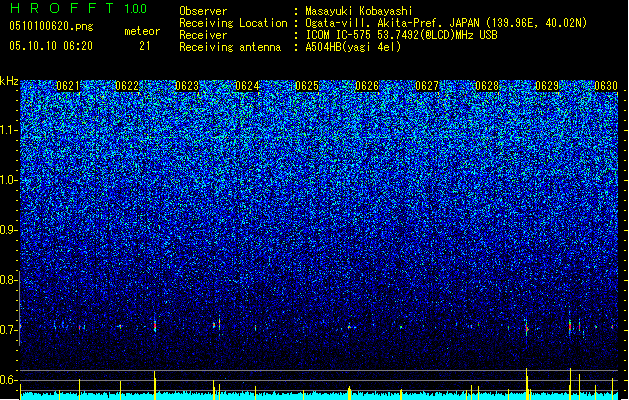The image size is (629, 400).
Task: Click the meteor count value 21
Action: tap(145, 46)
